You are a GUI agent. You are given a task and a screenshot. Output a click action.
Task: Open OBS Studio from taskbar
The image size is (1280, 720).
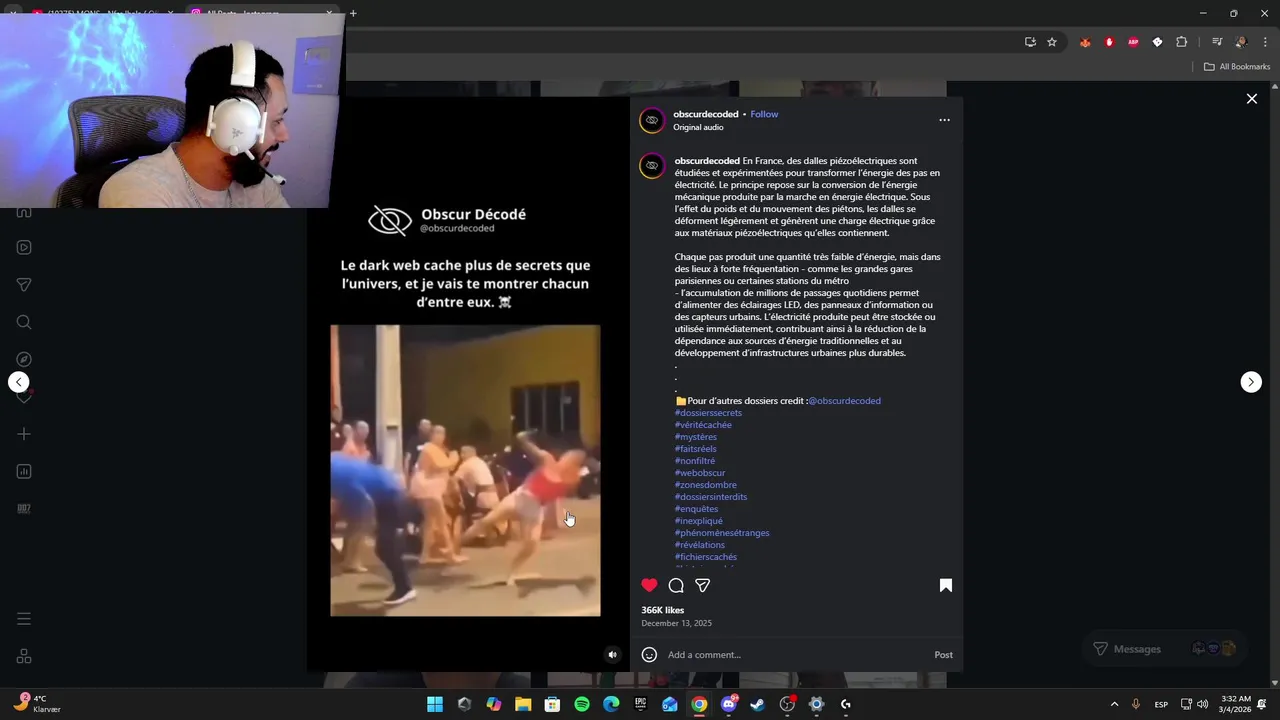[x=787, y=704]
